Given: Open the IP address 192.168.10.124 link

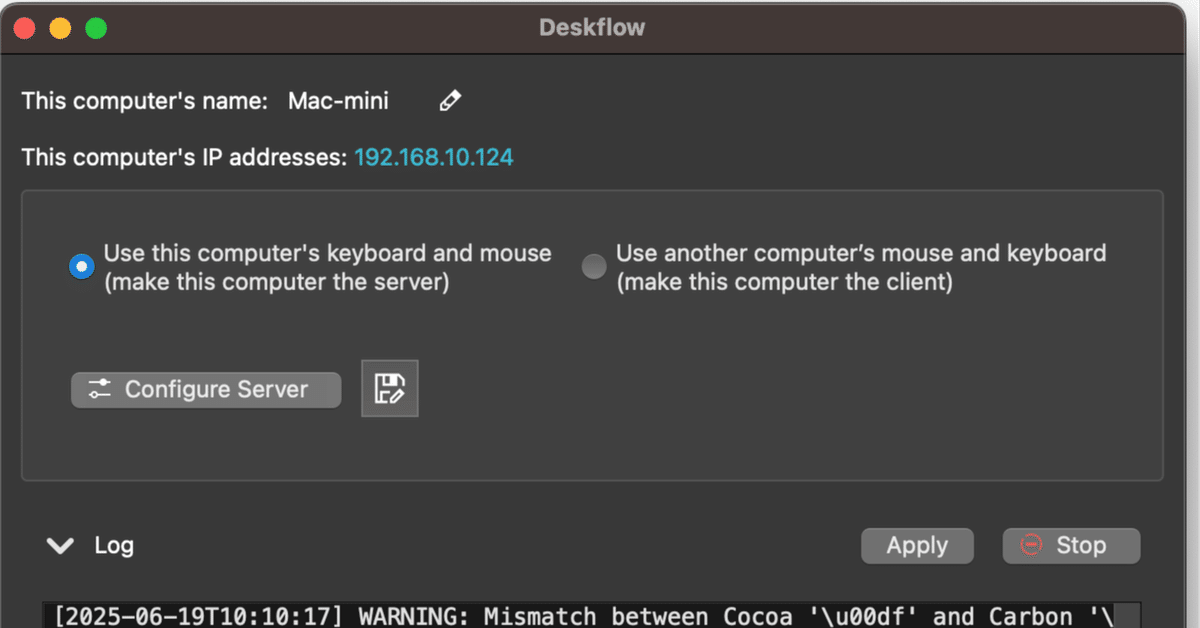Looking at the screenshot, I should [434, 157].
